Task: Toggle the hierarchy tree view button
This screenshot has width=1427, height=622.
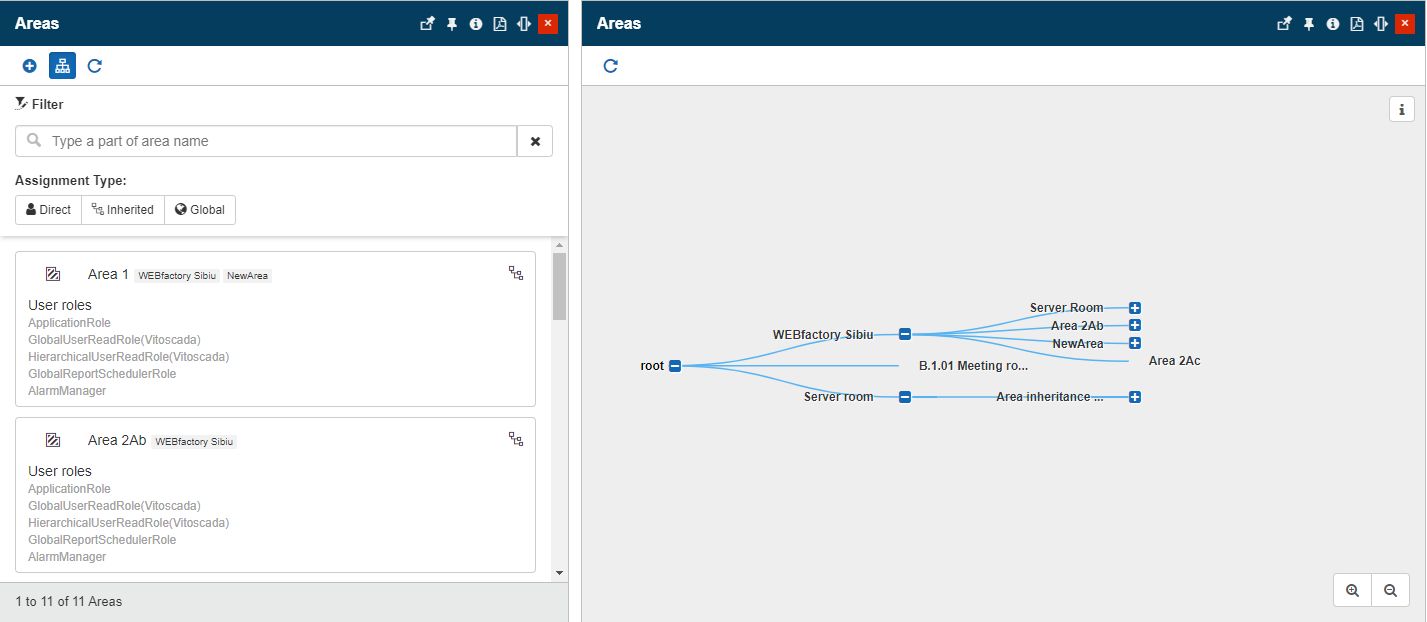Action: [62, 66]
